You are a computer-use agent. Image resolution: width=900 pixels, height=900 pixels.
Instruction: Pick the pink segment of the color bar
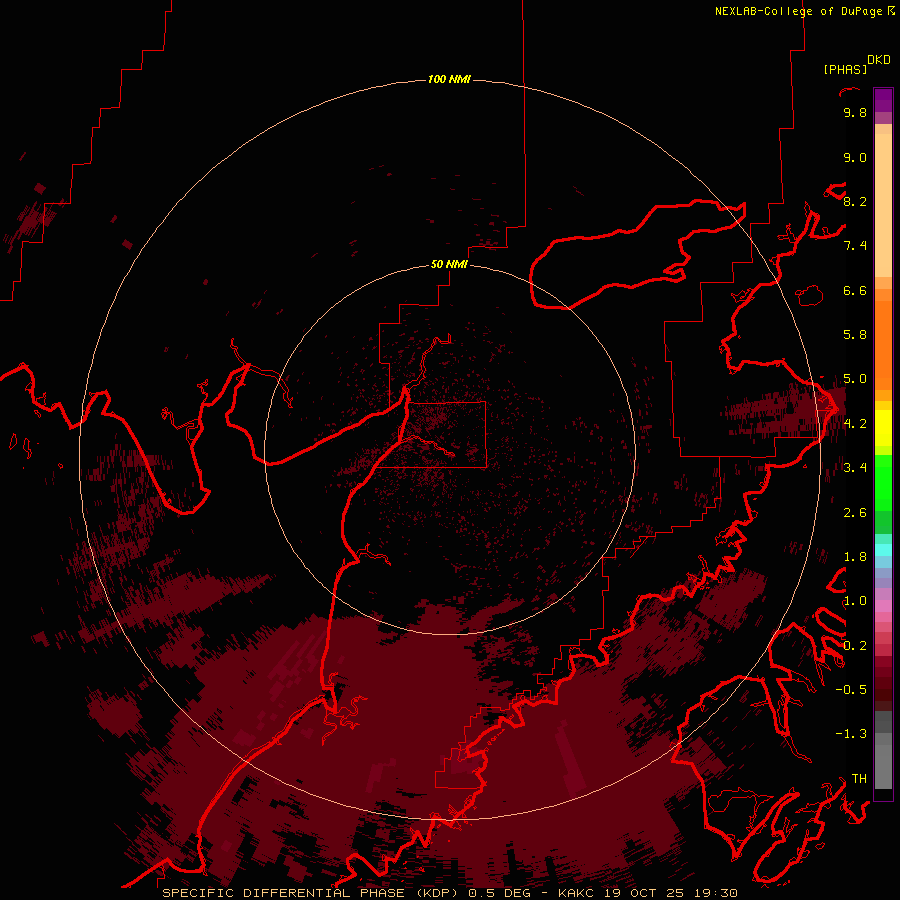pyautogui.click(x=883, y=606)
